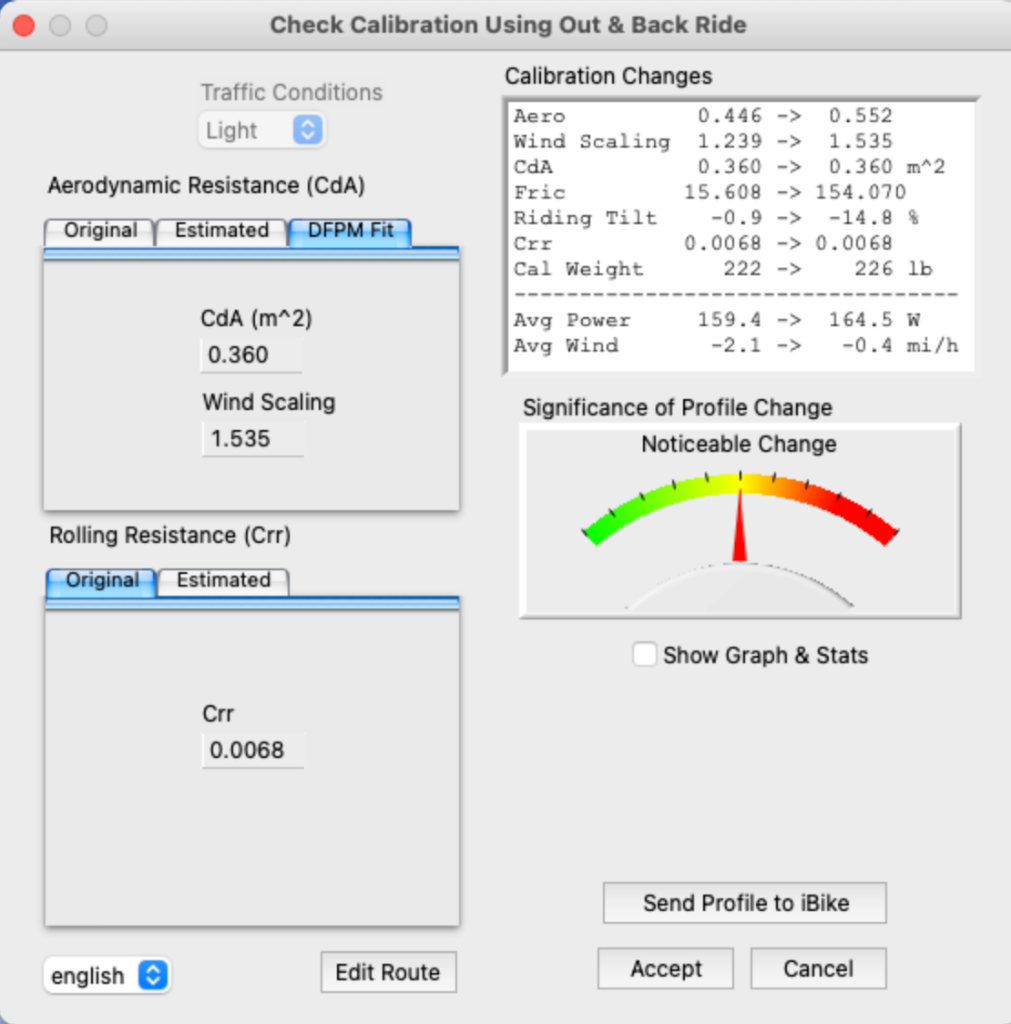The width and height of the screenshot is (1011, 1024).
Task: Click Cancel to discard calibration changes
Action: pos(817,968)
